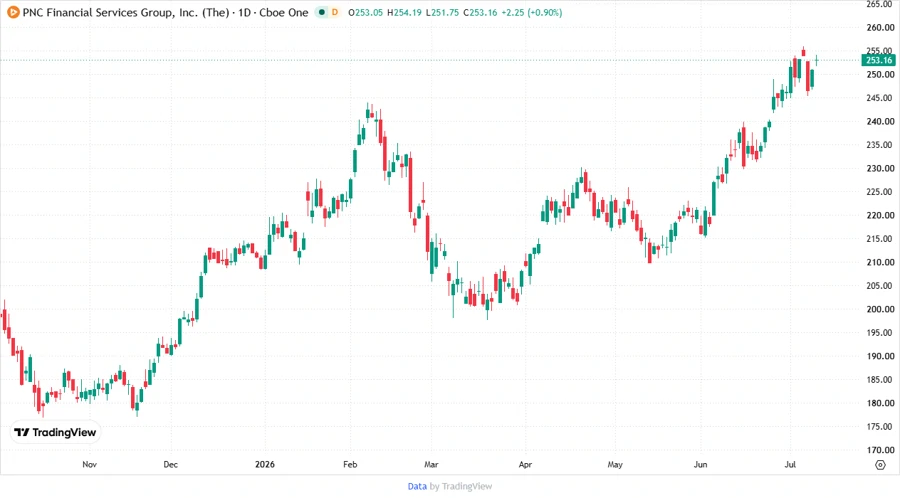Open chart settings gear icon

coord(880,465)
